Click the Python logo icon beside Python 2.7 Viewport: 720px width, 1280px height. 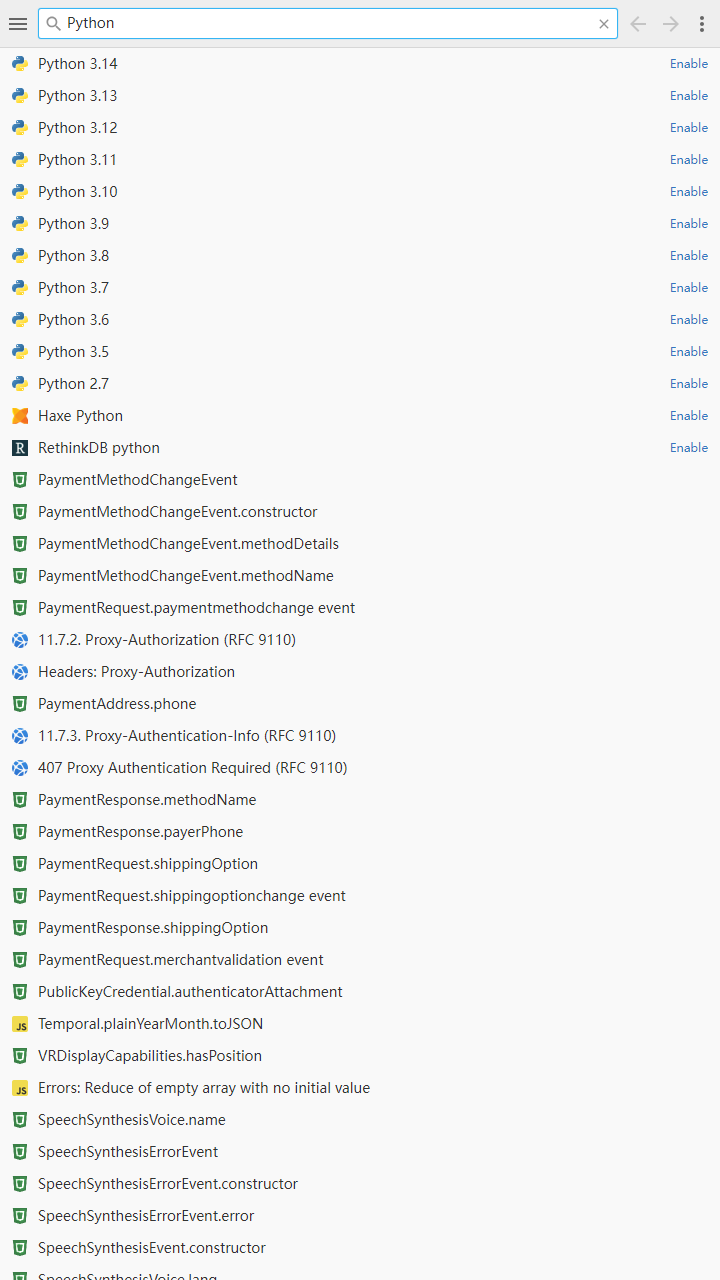[x=20, y=384]
